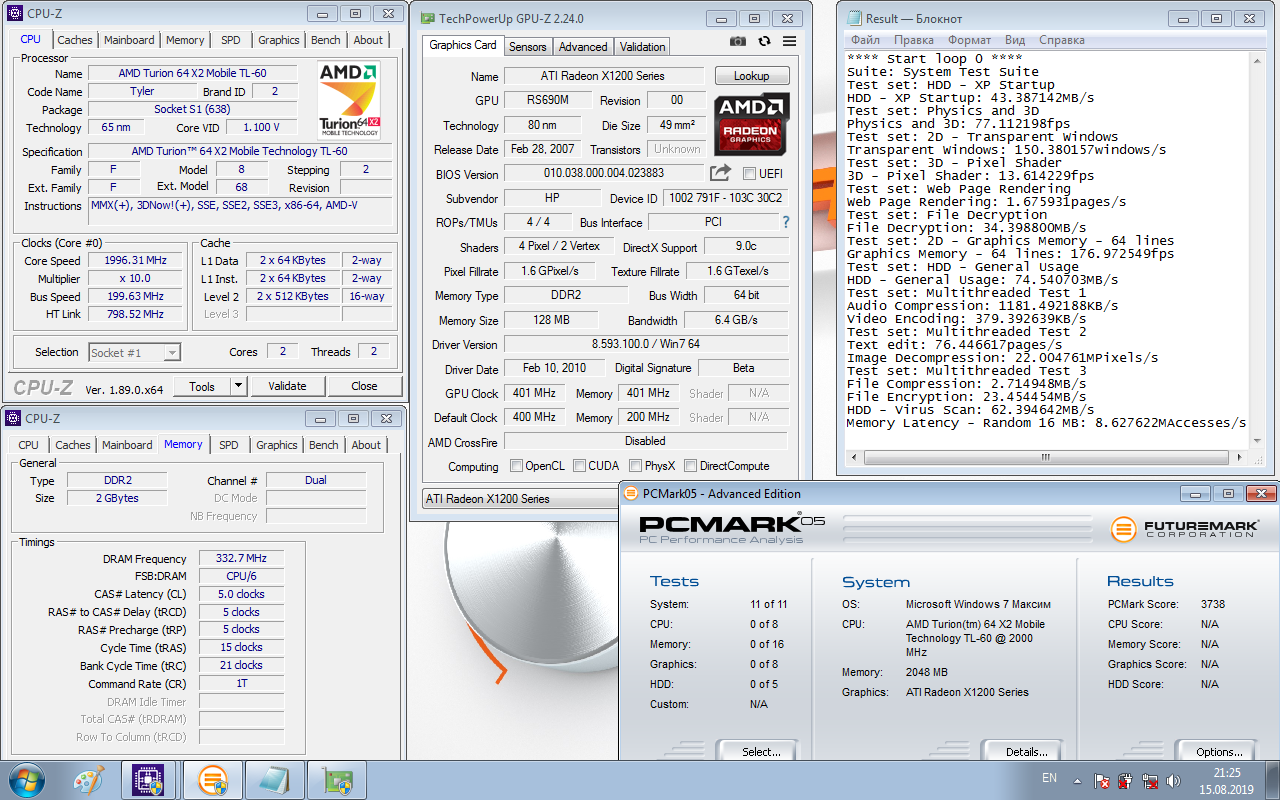The height and width of the screenshot is (800, 1280).
Task: Click the title bar icon of the CPU-Z Memory window
Action: tap(14, 418)
